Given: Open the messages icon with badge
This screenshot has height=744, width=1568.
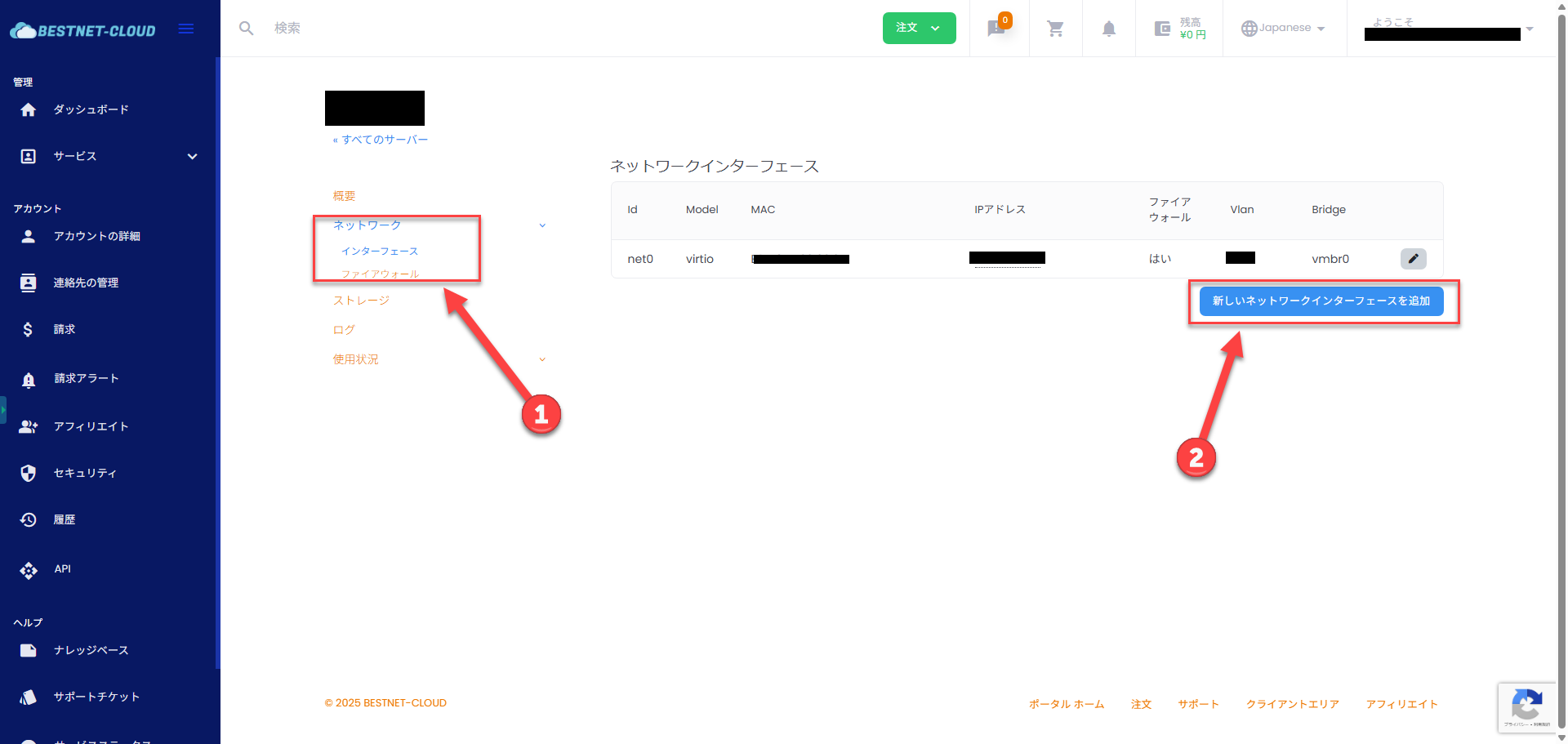Looking at the screenshot, I should tap(996, 29).
